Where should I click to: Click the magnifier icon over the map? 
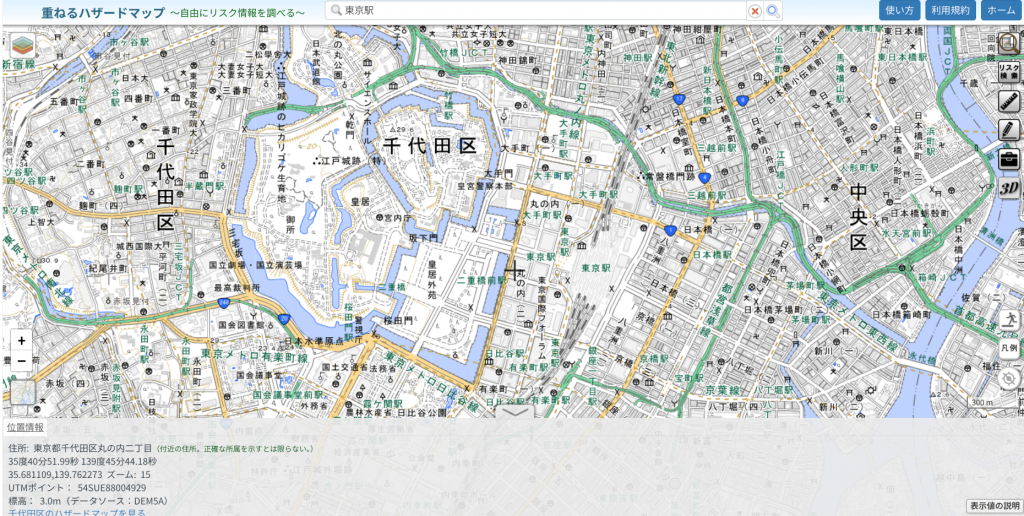(1008, 44)
